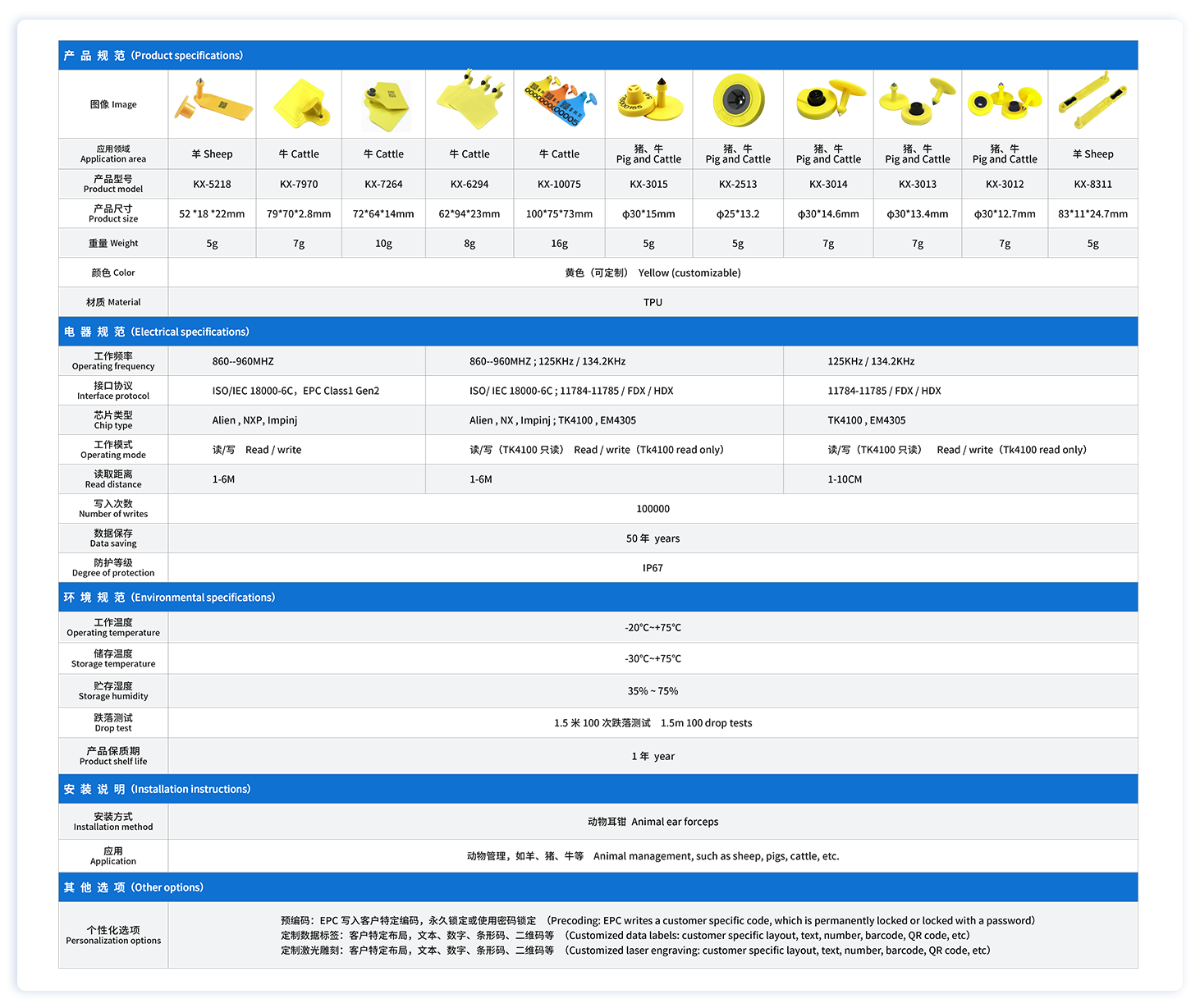Viewport: 1200px width, 1008px height.
Task: Click the KX-7970 cattle tag image
Action: point(300,103)
